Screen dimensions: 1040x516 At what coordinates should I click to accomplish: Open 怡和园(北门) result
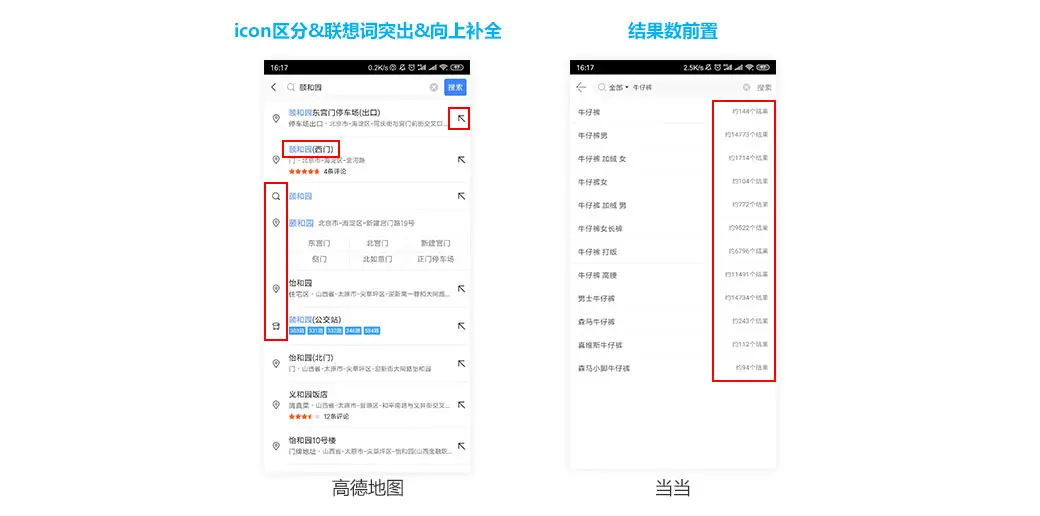(311, 357)
